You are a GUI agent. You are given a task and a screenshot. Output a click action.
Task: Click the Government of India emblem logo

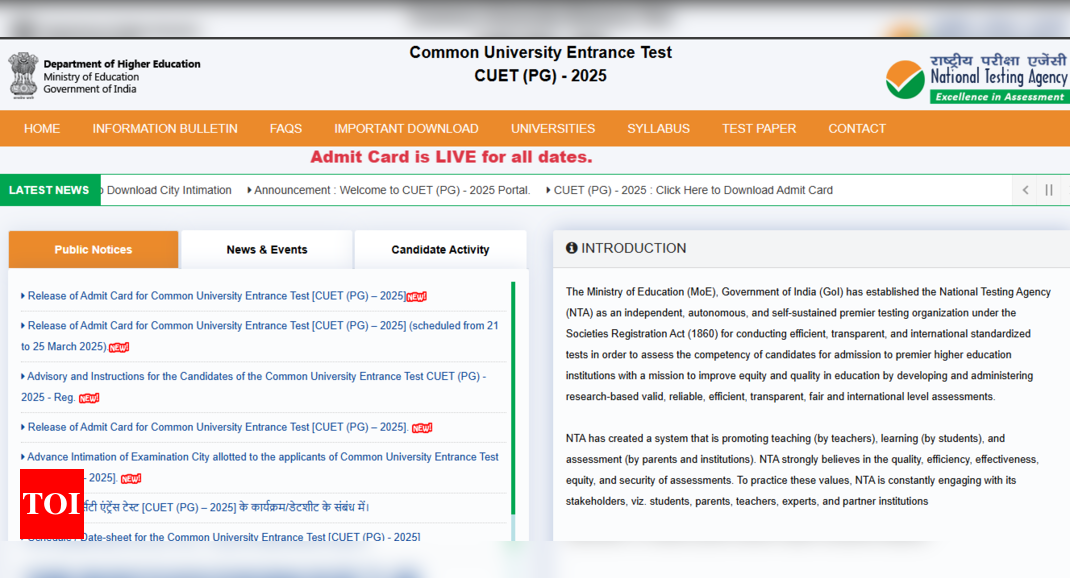[x=23, y=76]
